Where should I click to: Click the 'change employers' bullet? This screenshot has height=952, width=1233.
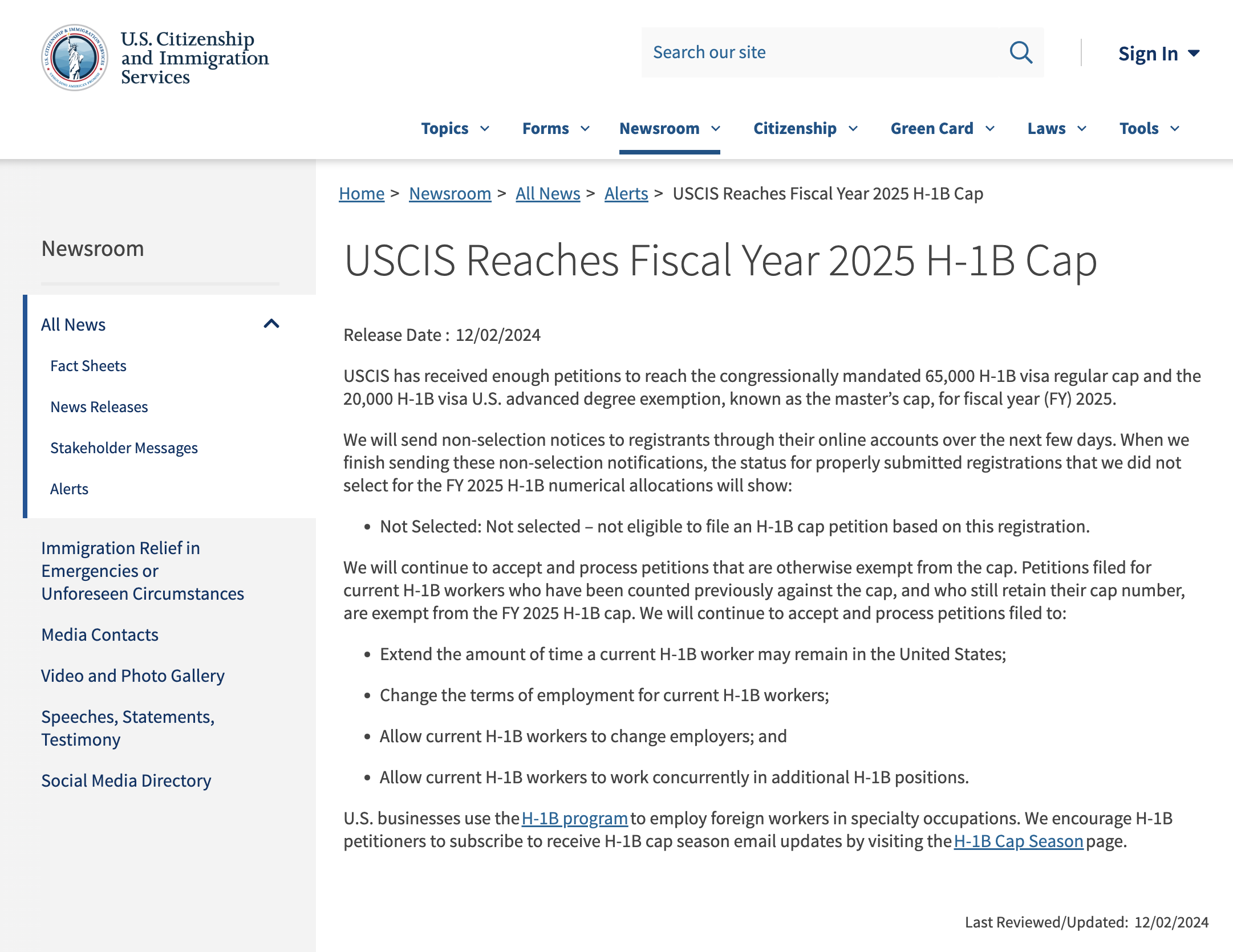583,737
